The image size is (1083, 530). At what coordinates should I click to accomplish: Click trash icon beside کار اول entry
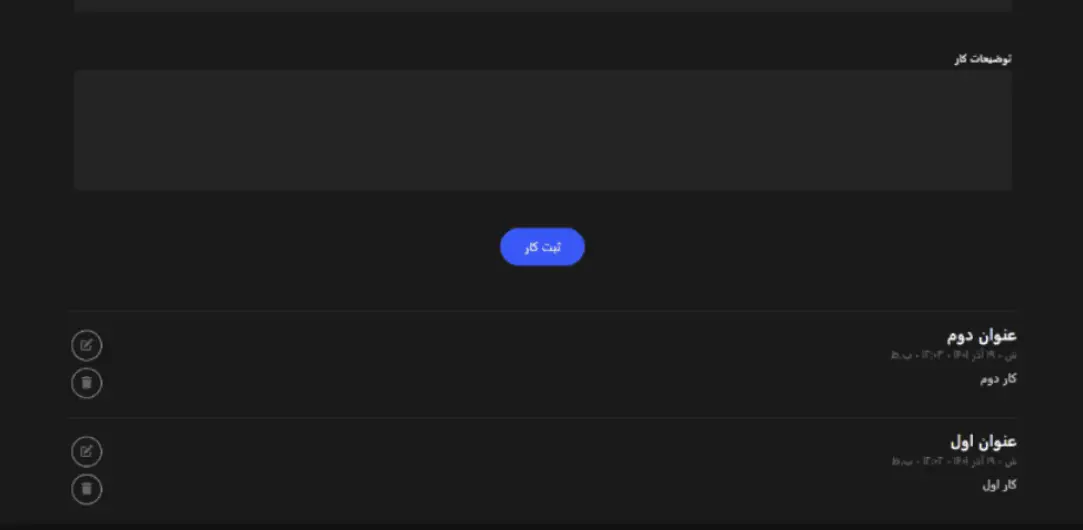click(x=86, y=489)
